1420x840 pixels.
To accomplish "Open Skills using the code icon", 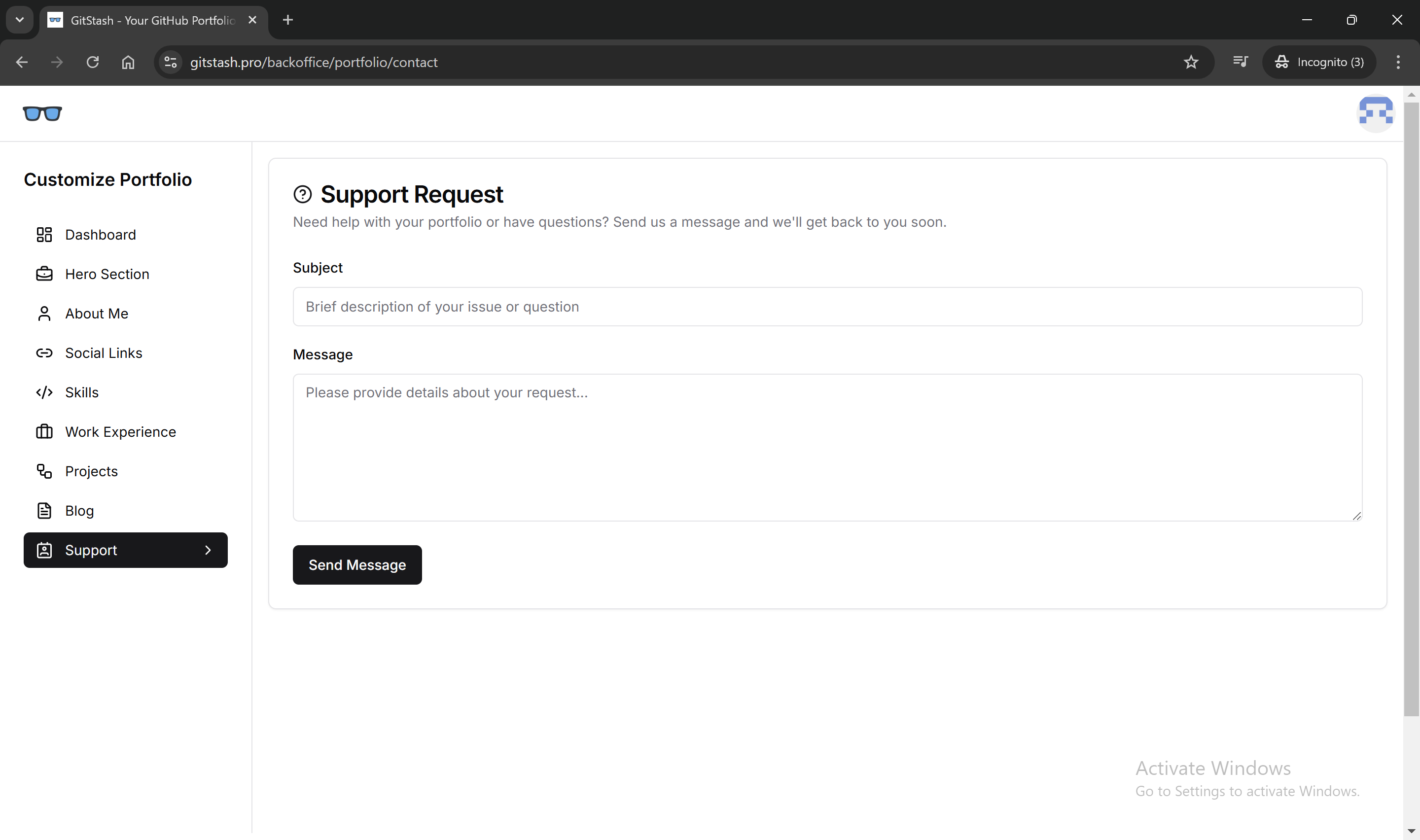I will tap(44, 392).
